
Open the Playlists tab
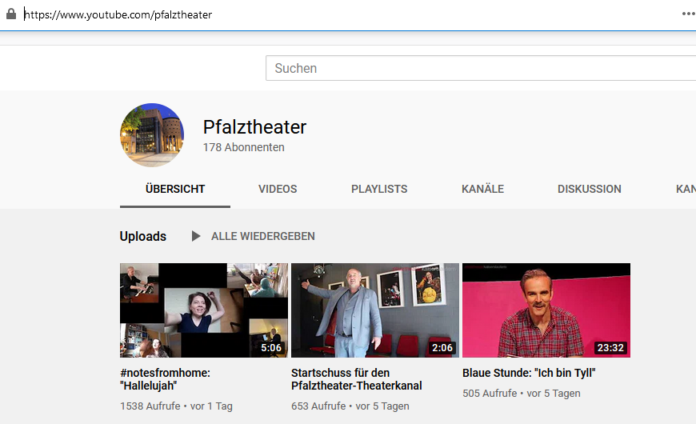coord(379,189)
